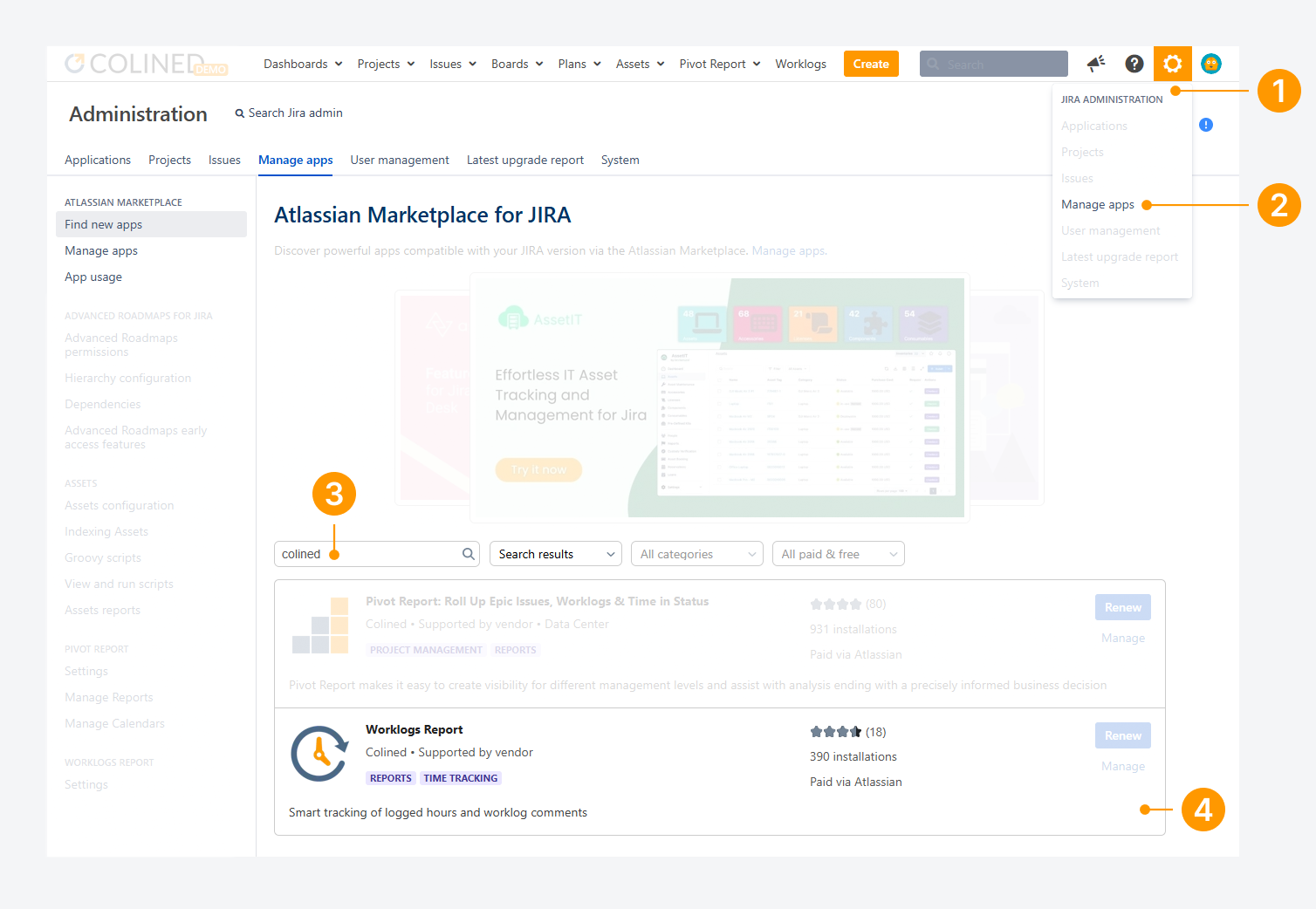Click the blue info notification icon
The width and height of the screenshot is (1316, 909).
click(1206, 125)
